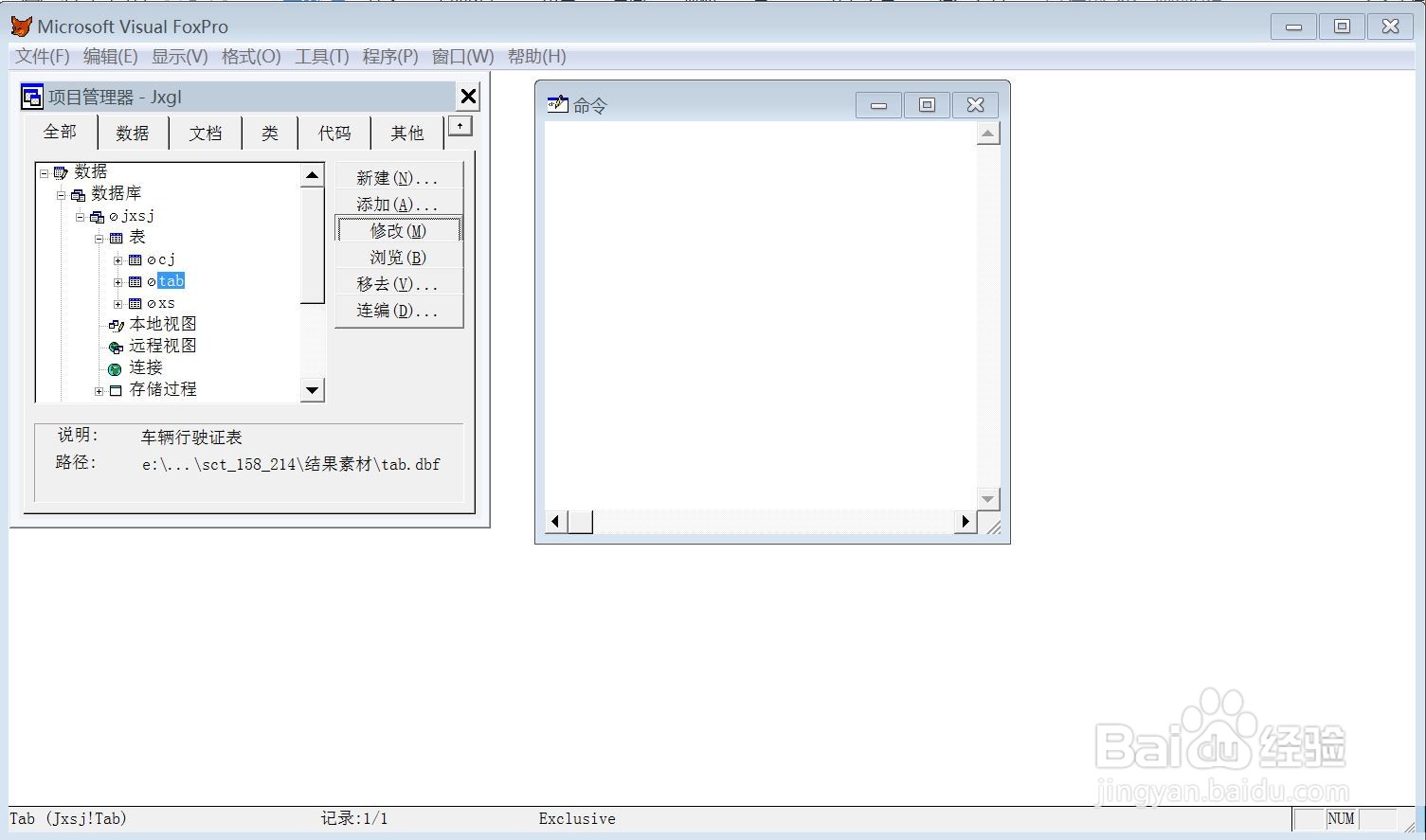Click project tree scrollbar down arrow

pyautogui.click(x=312, y=390)
